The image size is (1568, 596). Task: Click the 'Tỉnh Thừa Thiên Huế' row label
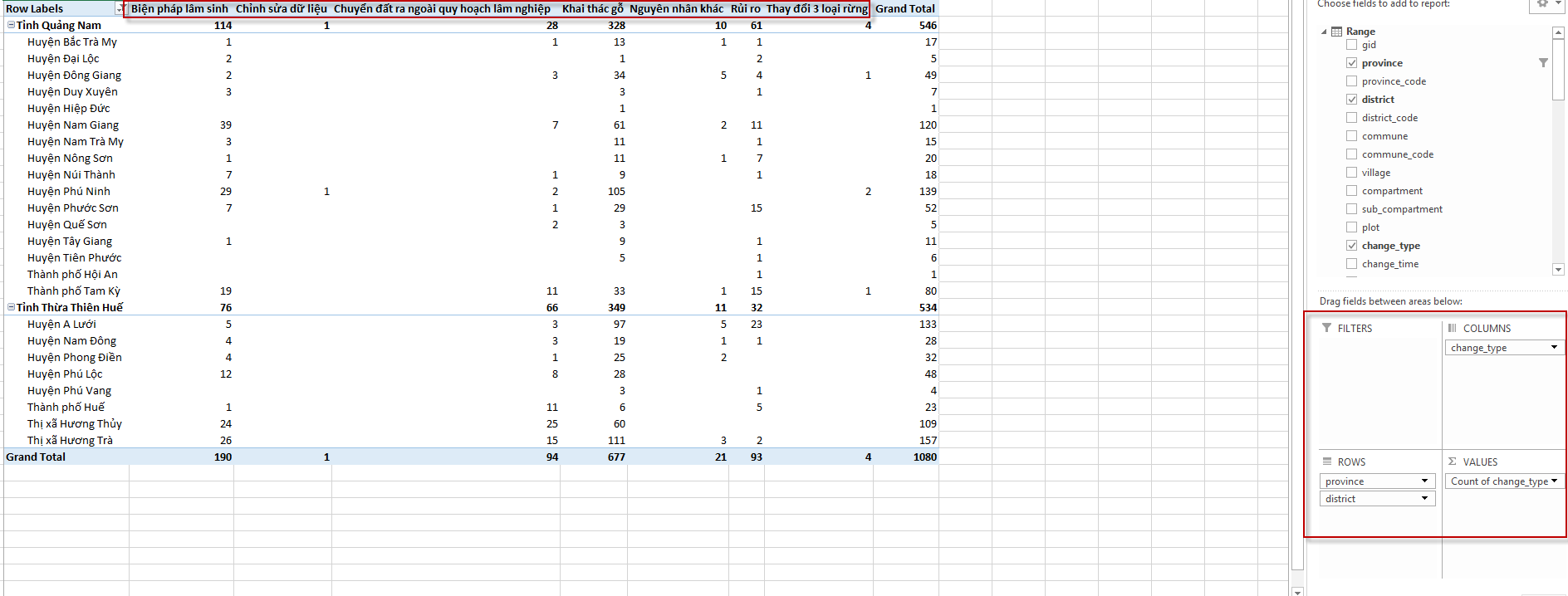click(70, 307)
